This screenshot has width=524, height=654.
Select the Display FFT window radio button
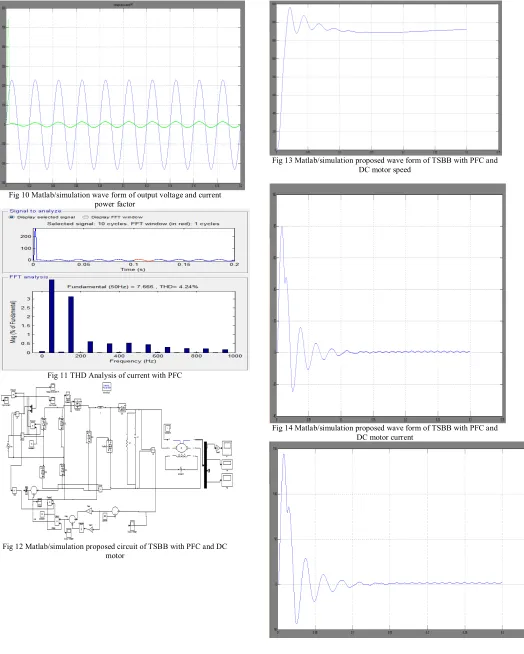(x=86, y=217)
